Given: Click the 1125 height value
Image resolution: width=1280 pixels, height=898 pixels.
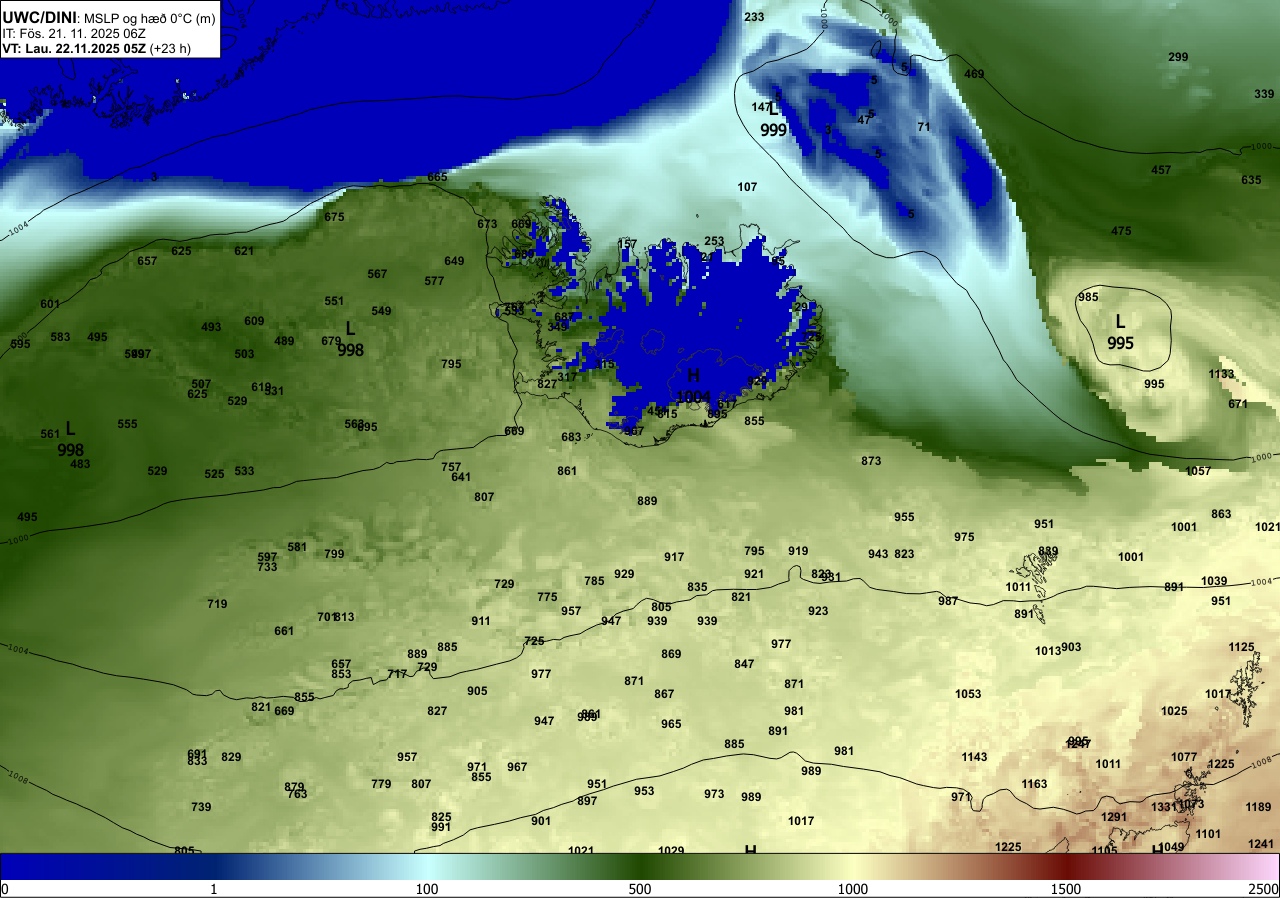Looking at the screenshot, I should click(1241, 647).
